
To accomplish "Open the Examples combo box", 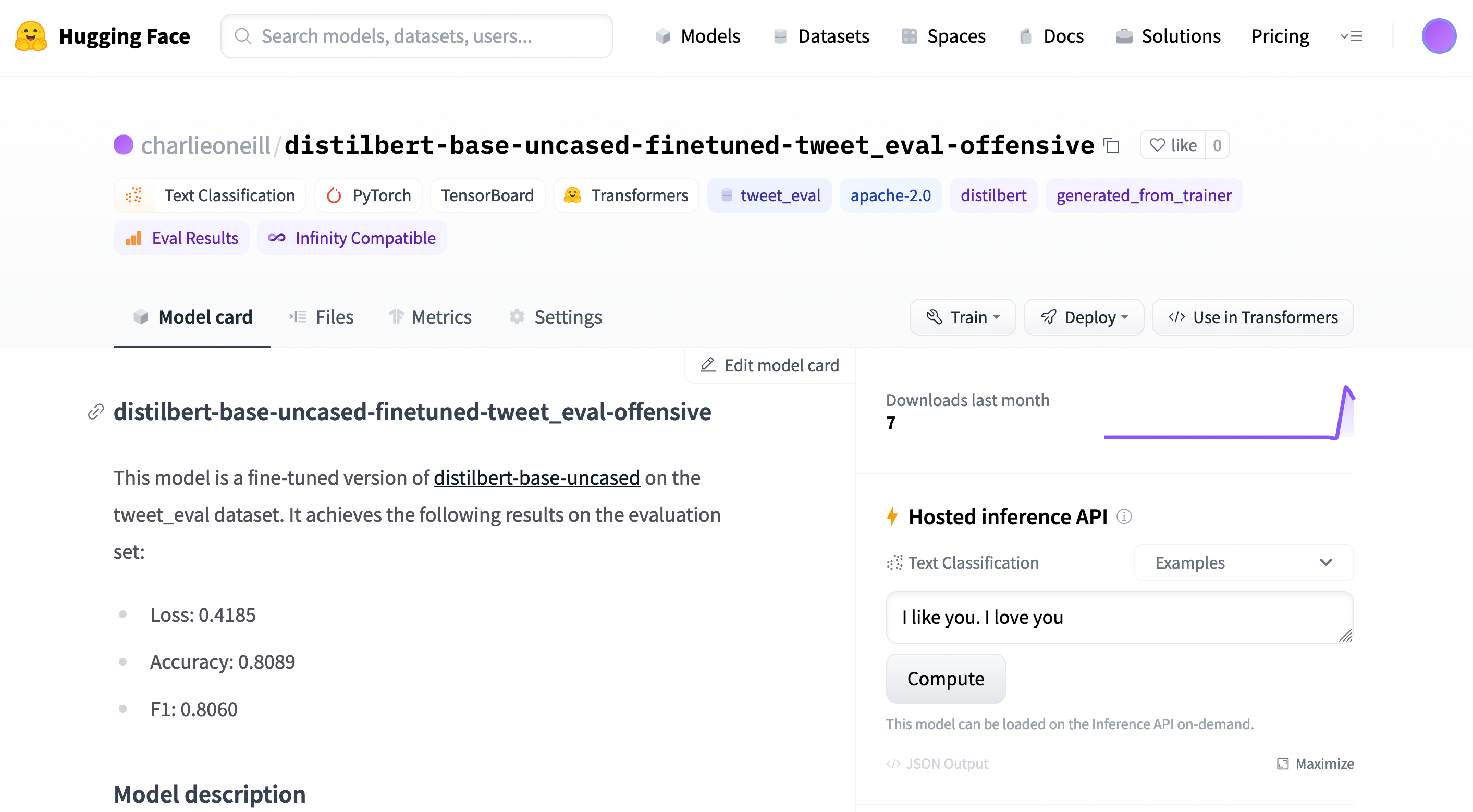I will [x=1243, y=563].
